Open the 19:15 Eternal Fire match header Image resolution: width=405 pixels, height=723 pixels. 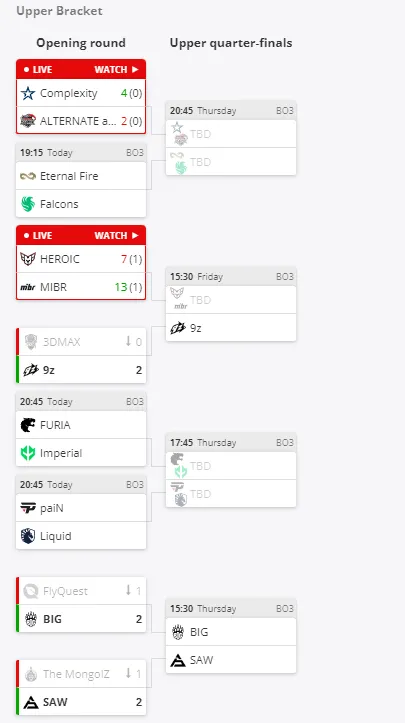point(81,153)
